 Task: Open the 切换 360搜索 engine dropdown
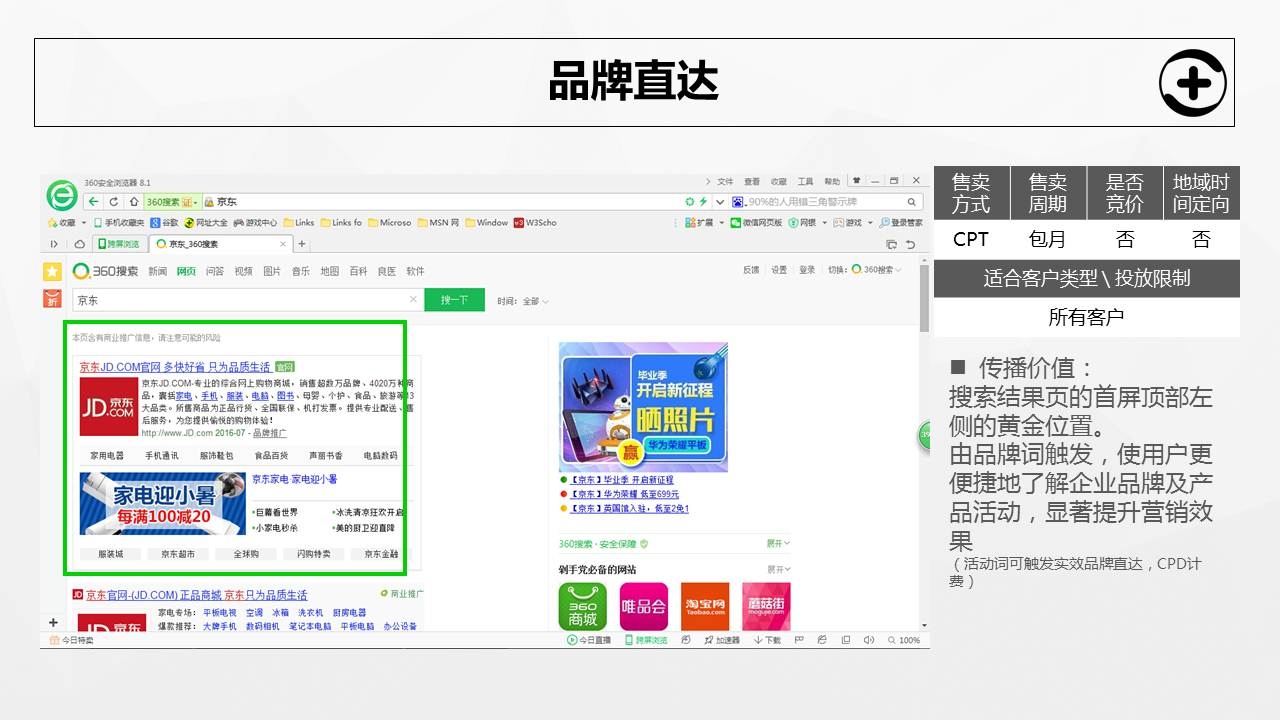pos(876,270)
